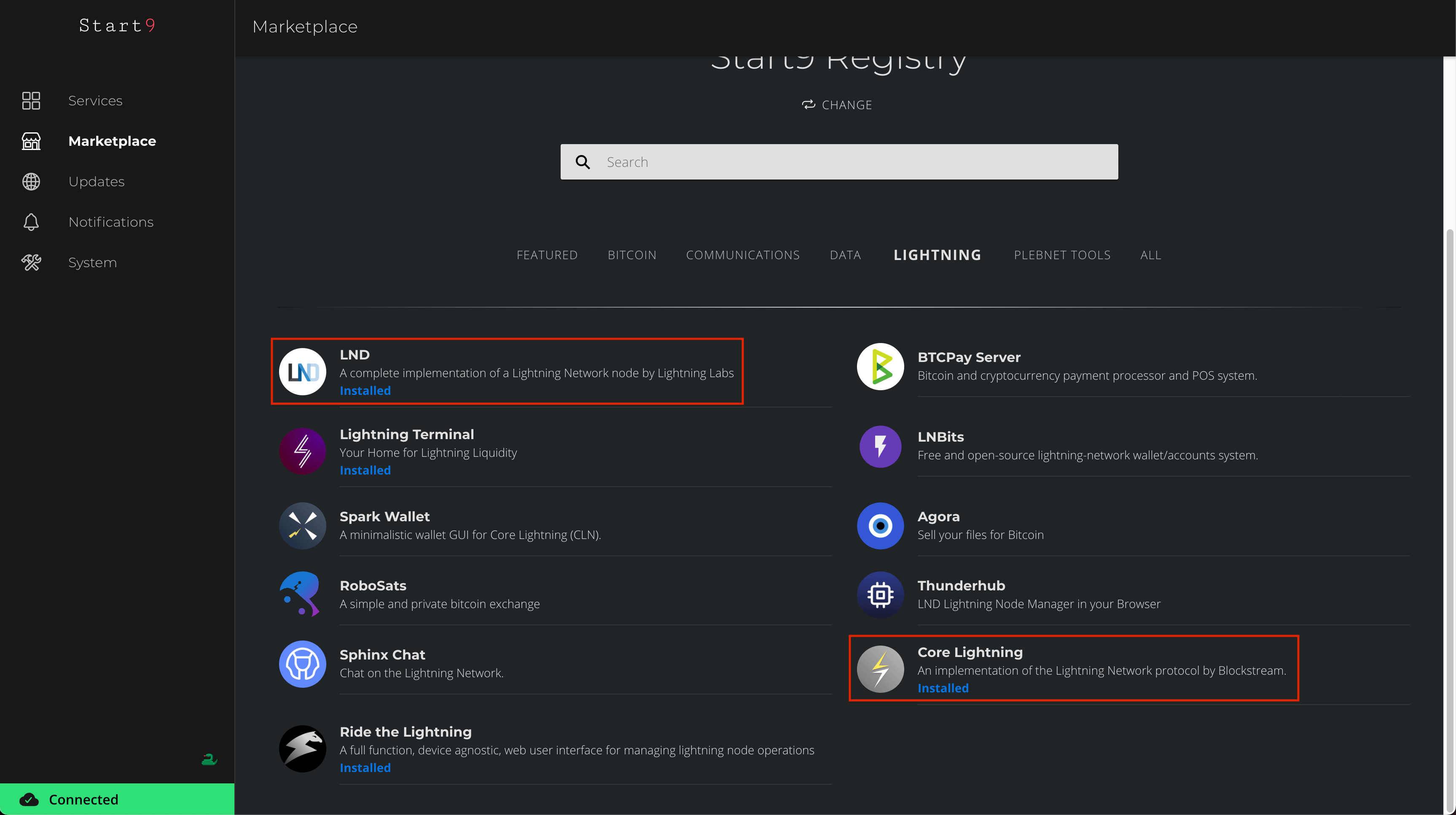The height and width of the screenshot is (815, 1456).
Task: Open the BTCPay Server logo icon
Action: pyautogui.click(x=880, y=366)
